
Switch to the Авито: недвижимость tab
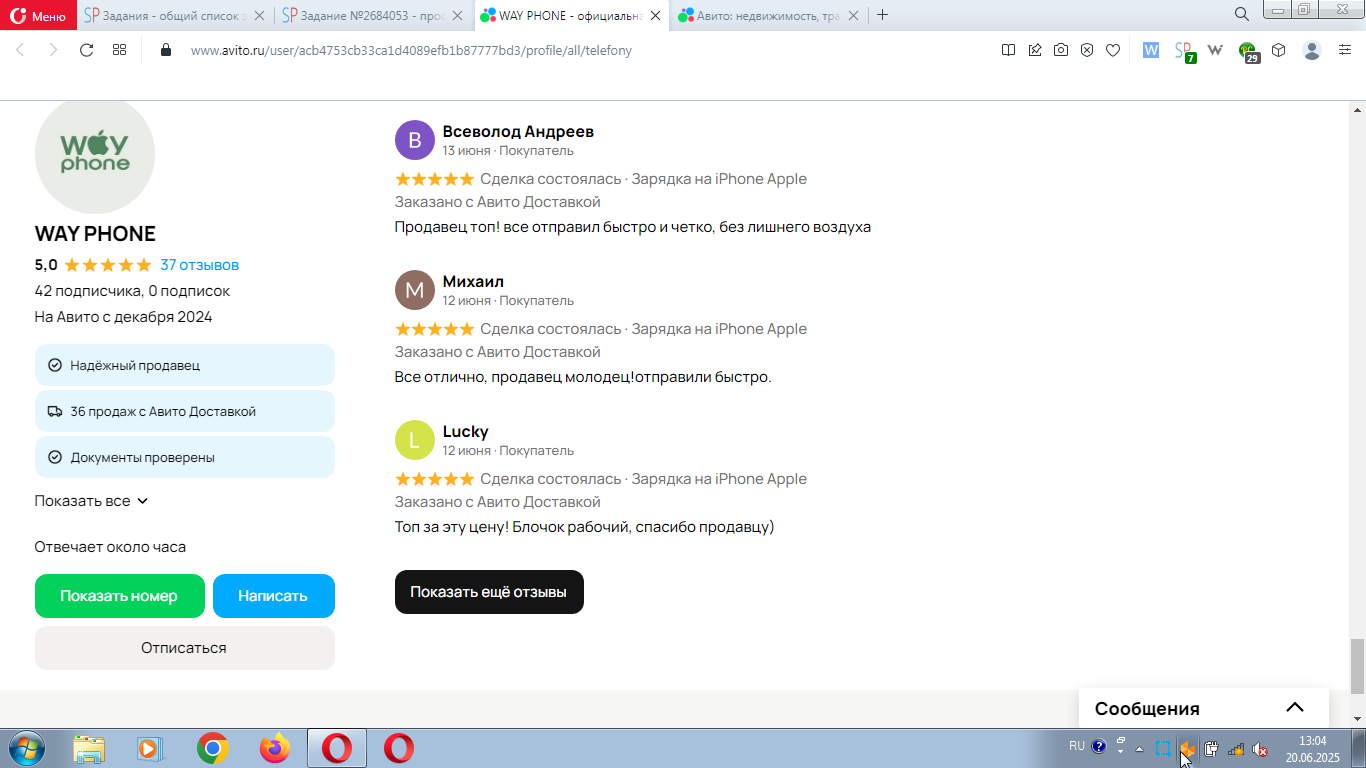point(758,15)
